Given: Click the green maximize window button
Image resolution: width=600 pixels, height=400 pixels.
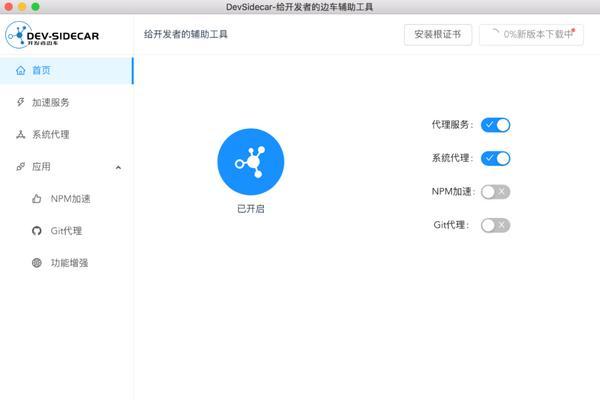Looking at the screenshot, I should (x=35, y=7).
